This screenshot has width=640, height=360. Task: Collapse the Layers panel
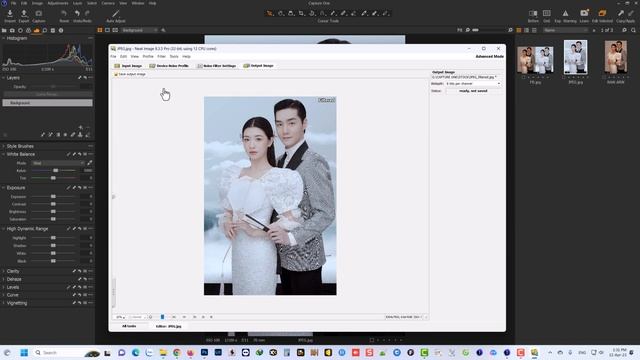click(x=4, y=78)
